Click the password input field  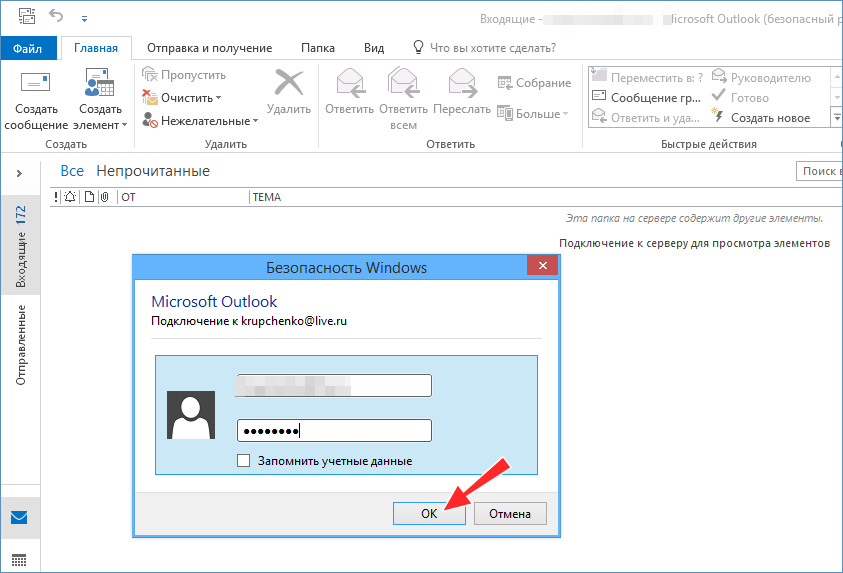pos(333,431)
